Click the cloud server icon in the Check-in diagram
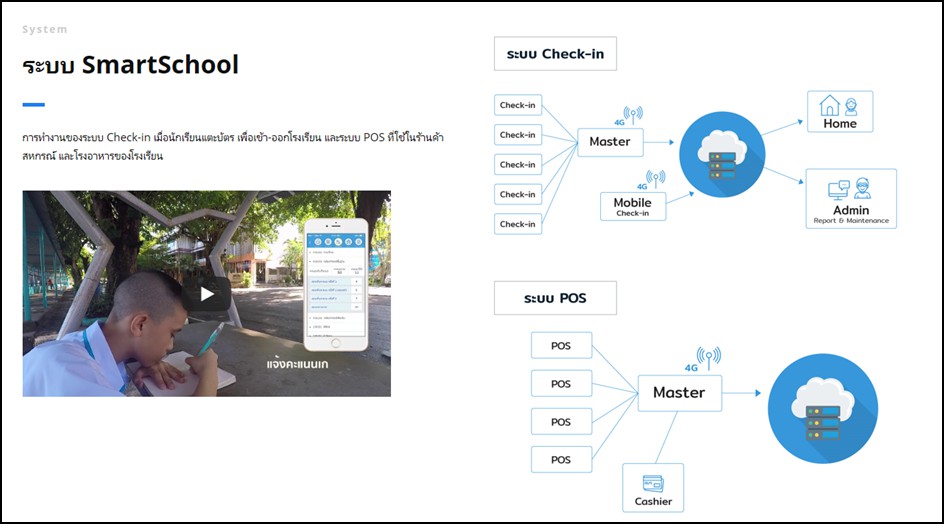 (x=722, y=155)
